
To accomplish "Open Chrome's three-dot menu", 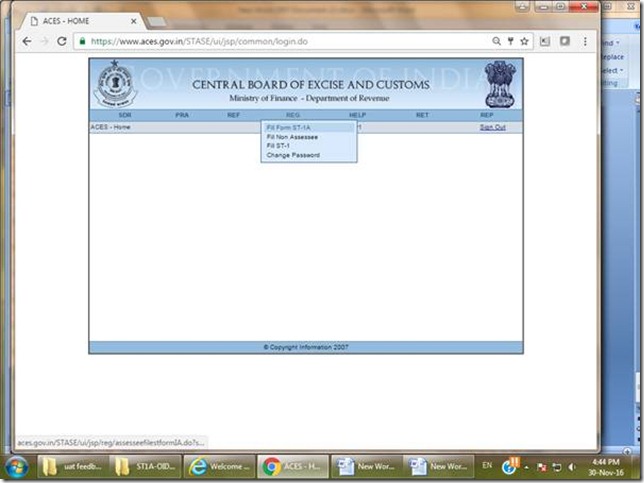I will (x=585, y=41).
